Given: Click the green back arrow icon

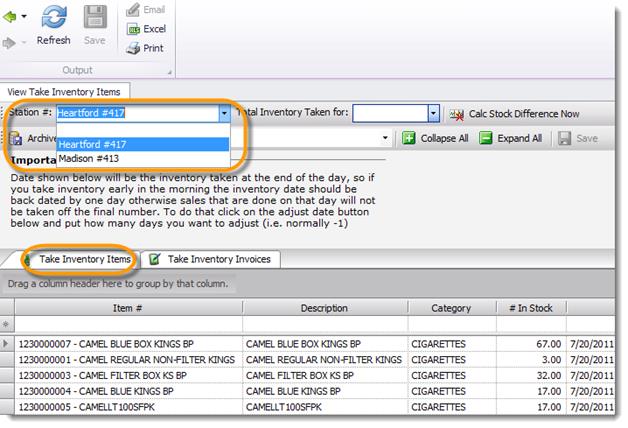Looking at the screenshot, I should pos(11,17).
